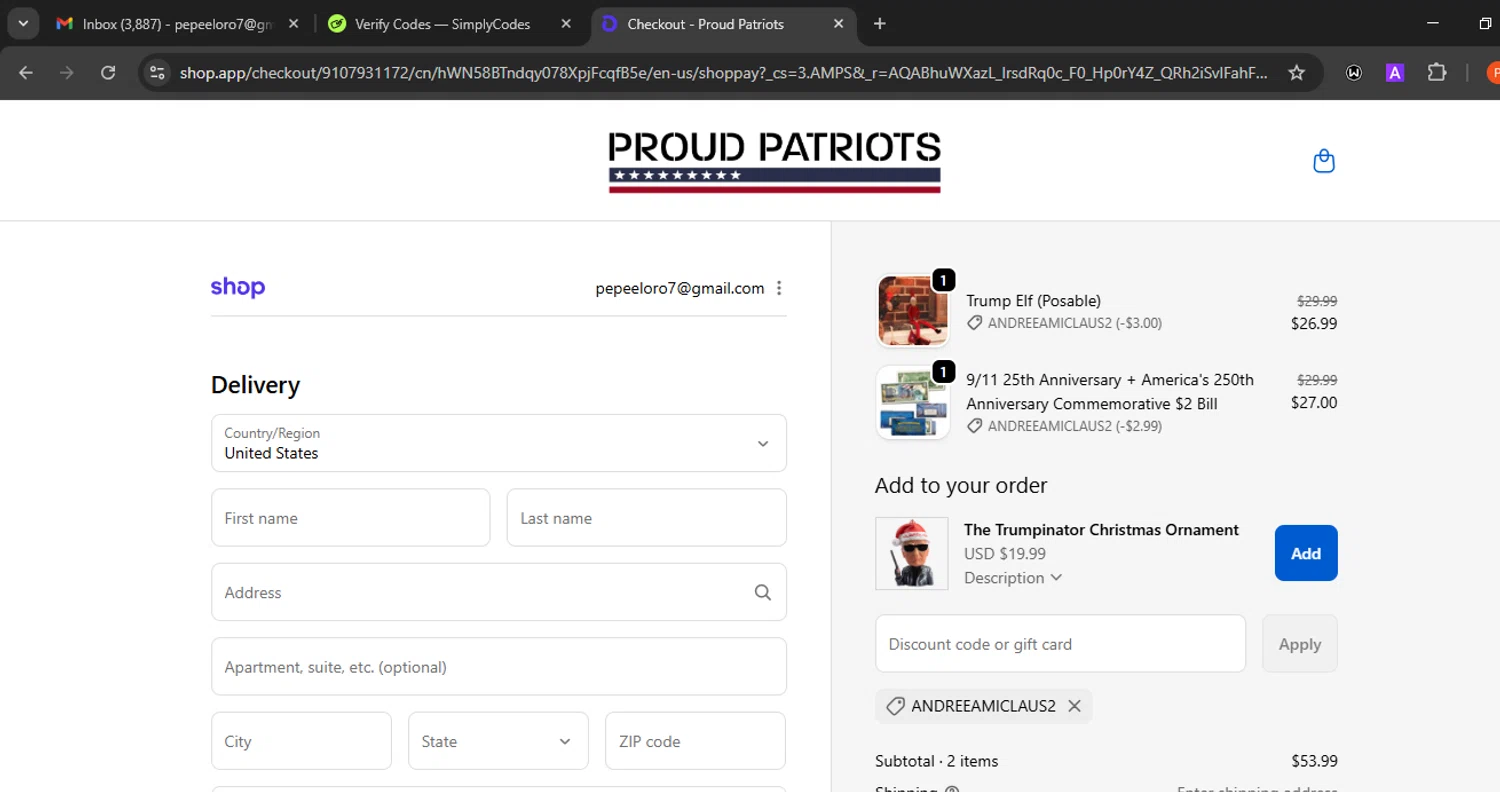Click the search icon in Address field
1500x792 pixels.
coord(763,592)
